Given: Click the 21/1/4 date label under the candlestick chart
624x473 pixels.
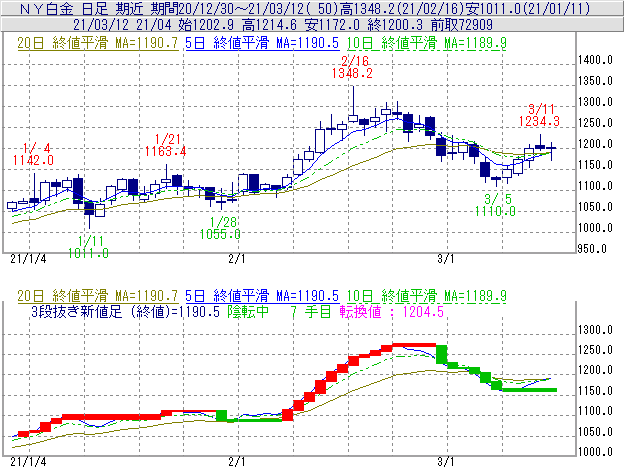Looking at the screenshot, I should coord(28,259).
